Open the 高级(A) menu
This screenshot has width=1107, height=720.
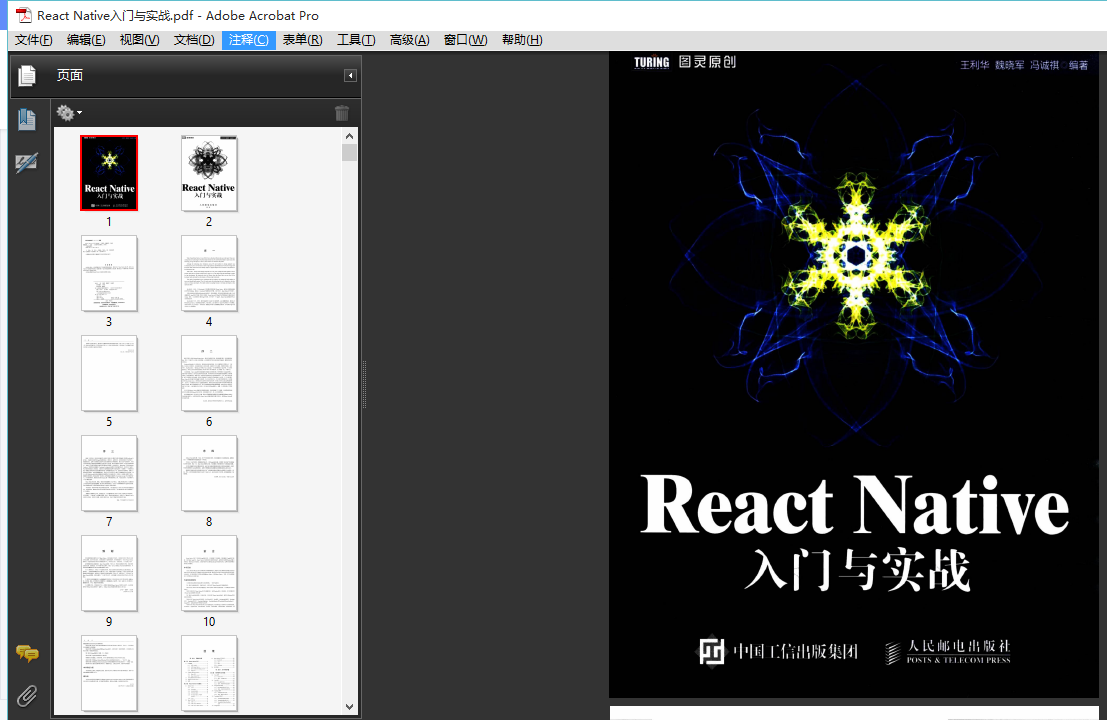pos(409,40)
